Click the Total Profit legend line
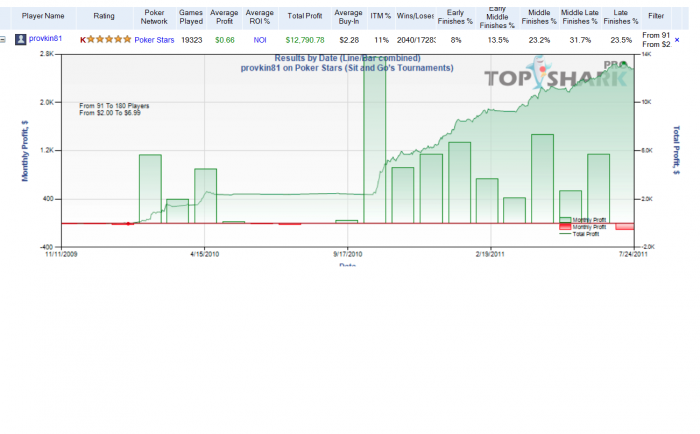This screenshot has width=700, height=434. pos(565,234)
